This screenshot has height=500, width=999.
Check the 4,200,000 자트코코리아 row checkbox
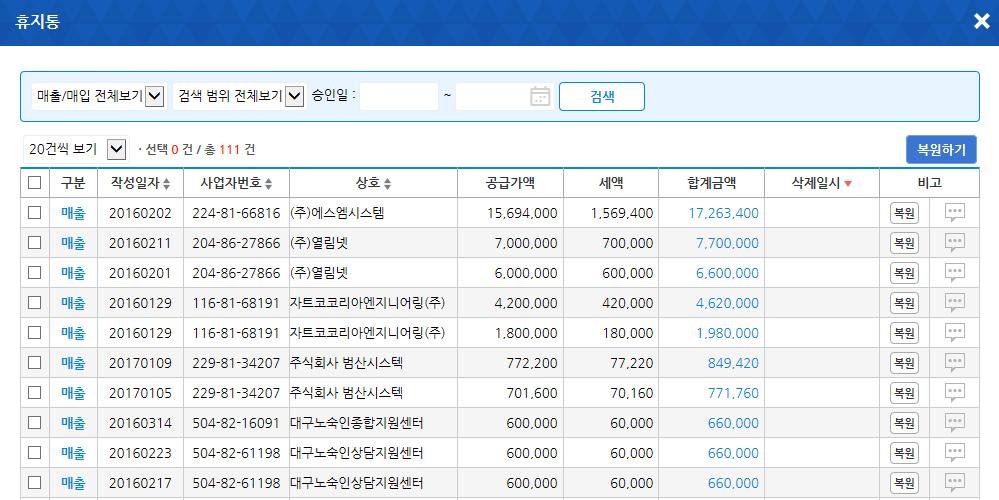(x=34, y=303)
